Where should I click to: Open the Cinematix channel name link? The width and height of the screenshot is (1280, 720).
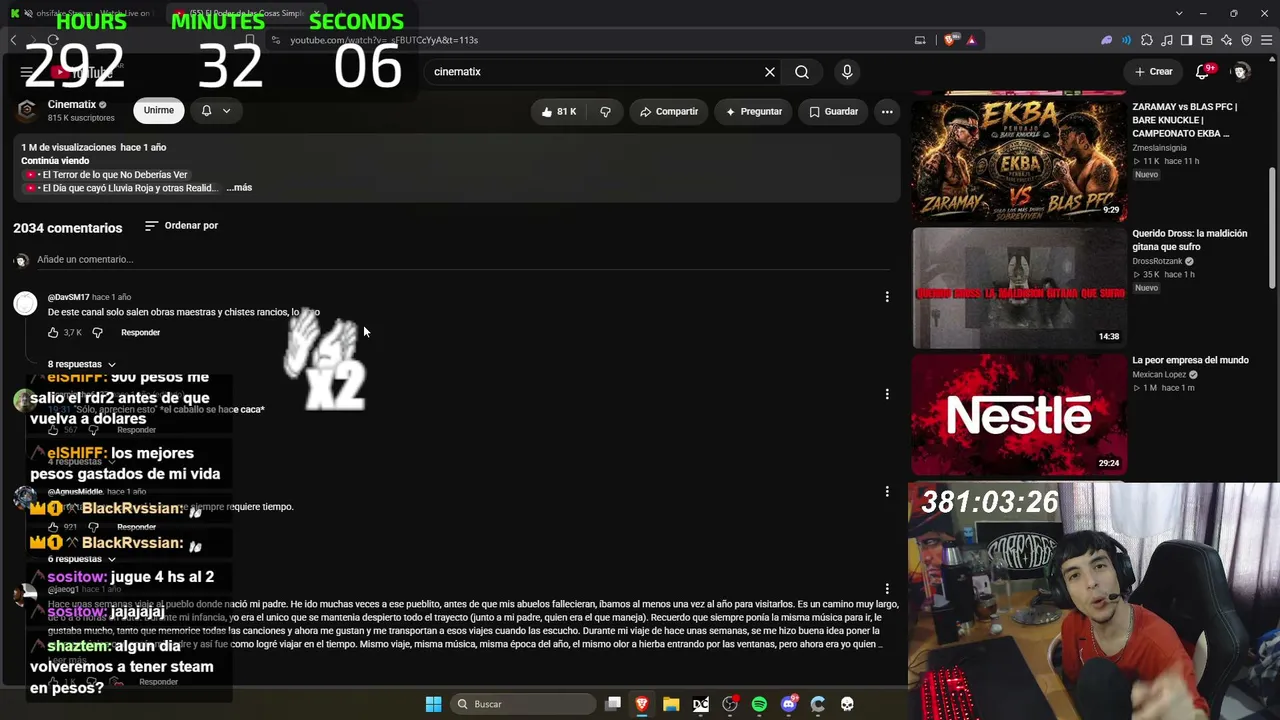72,104
